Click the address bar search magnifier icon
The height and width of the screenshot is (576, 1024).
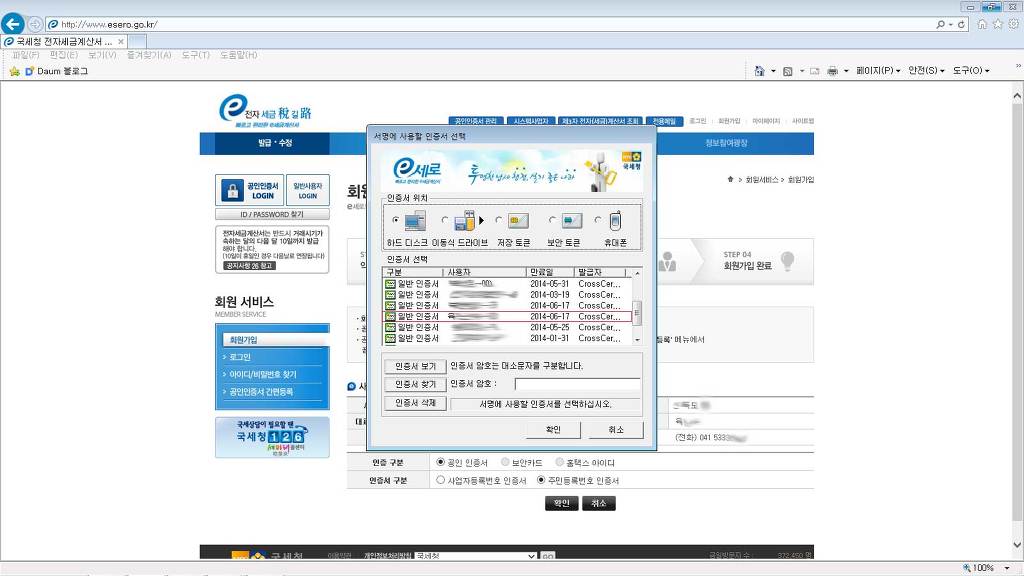940,24
